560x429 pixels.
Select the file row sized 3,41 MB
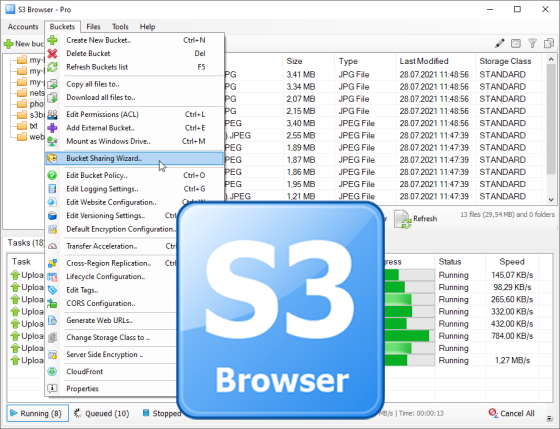tap(382, 75)
